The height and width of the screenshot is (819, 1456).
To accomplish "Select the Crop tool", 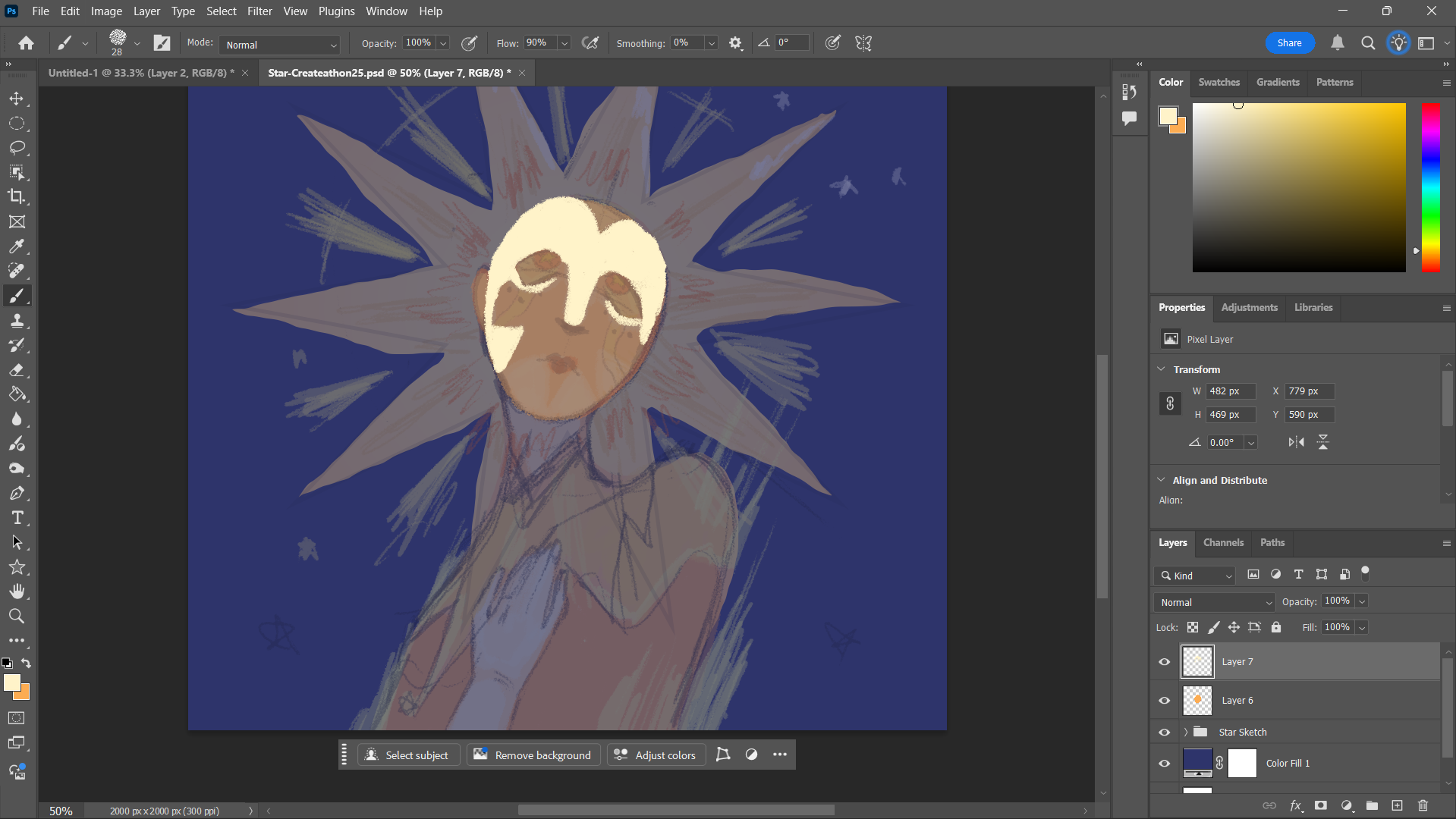I will pos(17,197).
